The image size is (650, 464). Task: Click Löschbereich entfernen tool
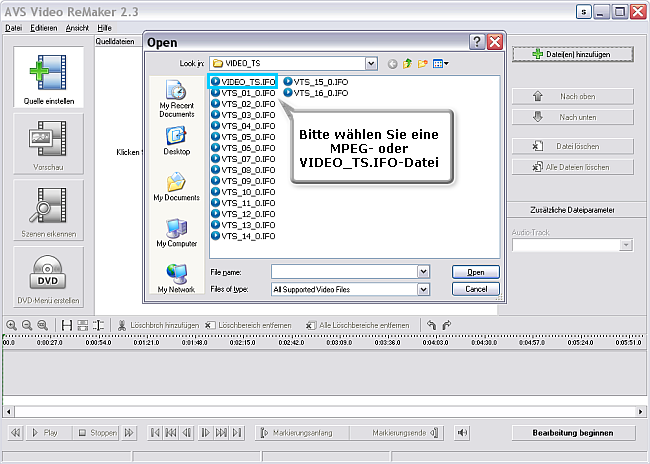pos(248,326)
